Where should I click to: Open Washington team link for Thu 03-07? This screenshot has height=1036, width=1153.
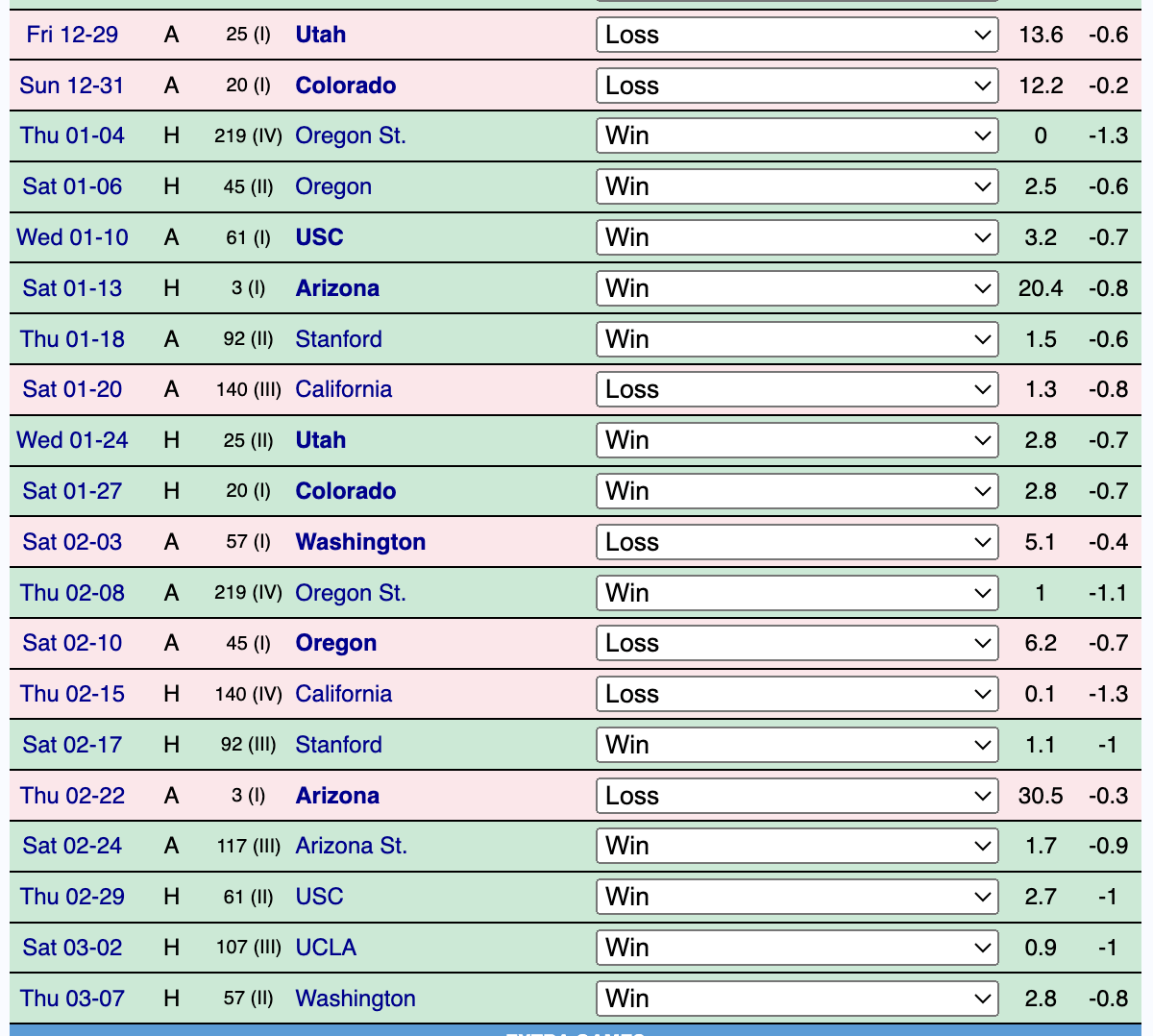356,999
